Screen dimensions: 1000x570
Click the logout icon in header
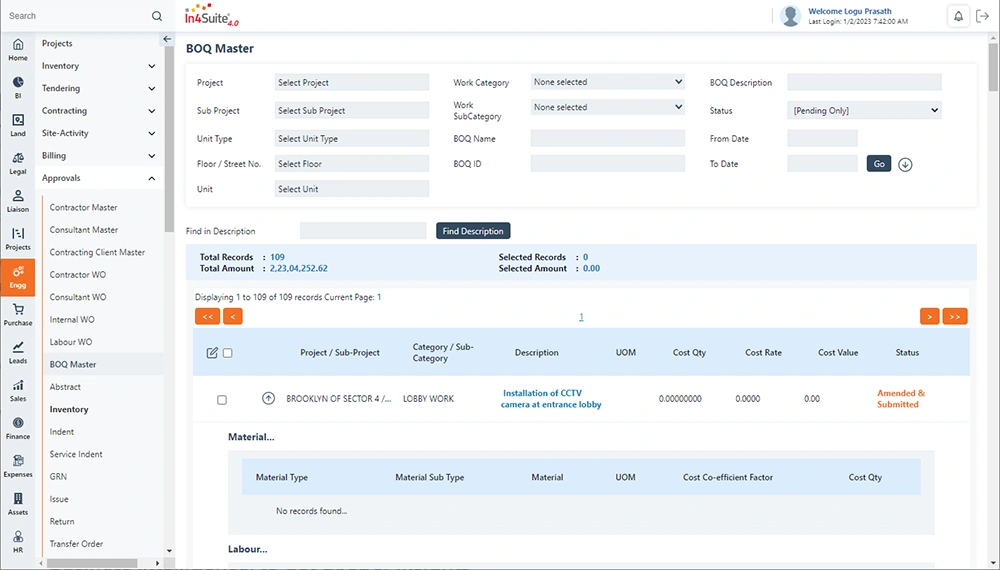coord(982,17)
